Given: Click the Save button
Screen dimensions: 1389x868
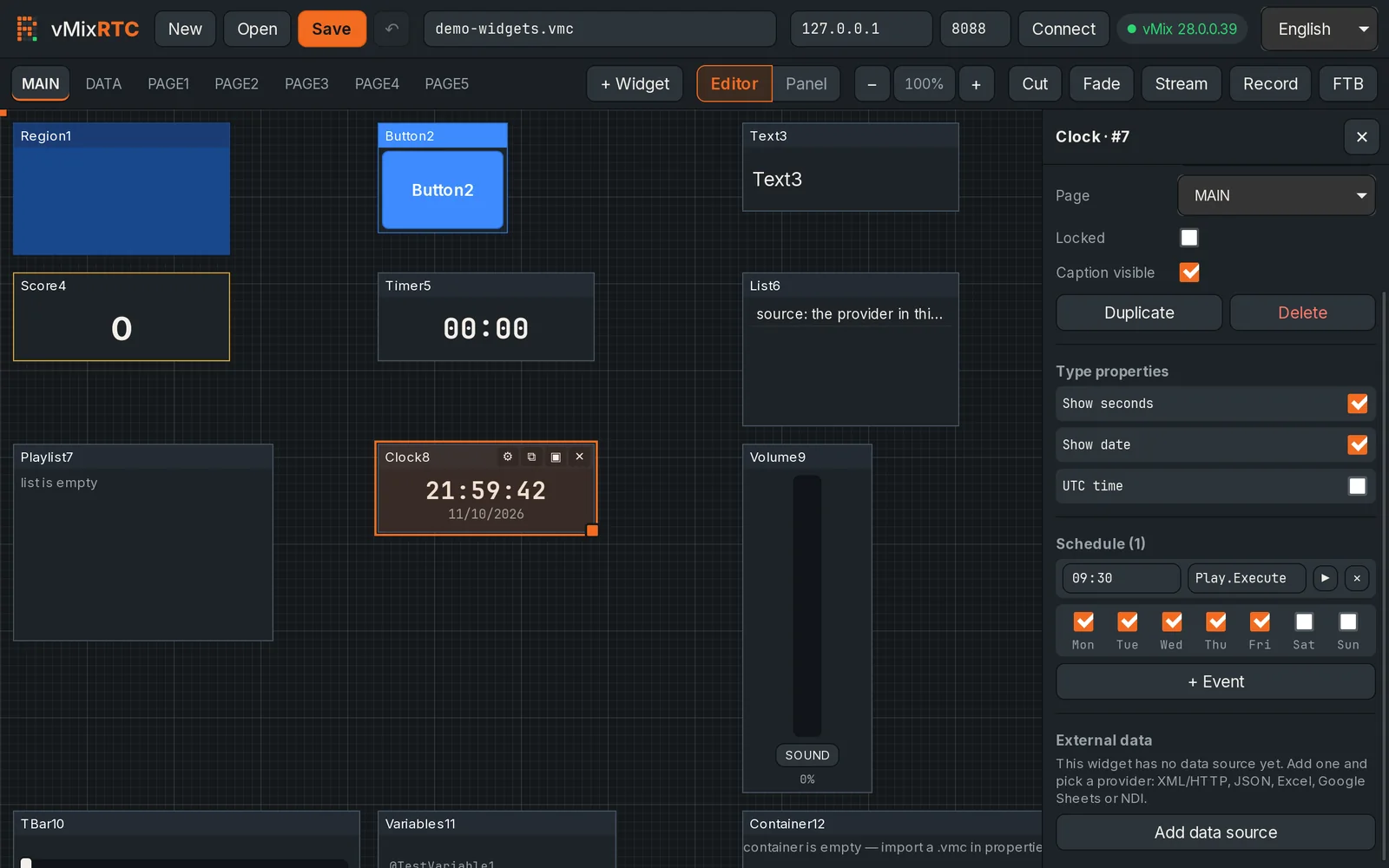Looking at the screenshot, I should point(332,29).
